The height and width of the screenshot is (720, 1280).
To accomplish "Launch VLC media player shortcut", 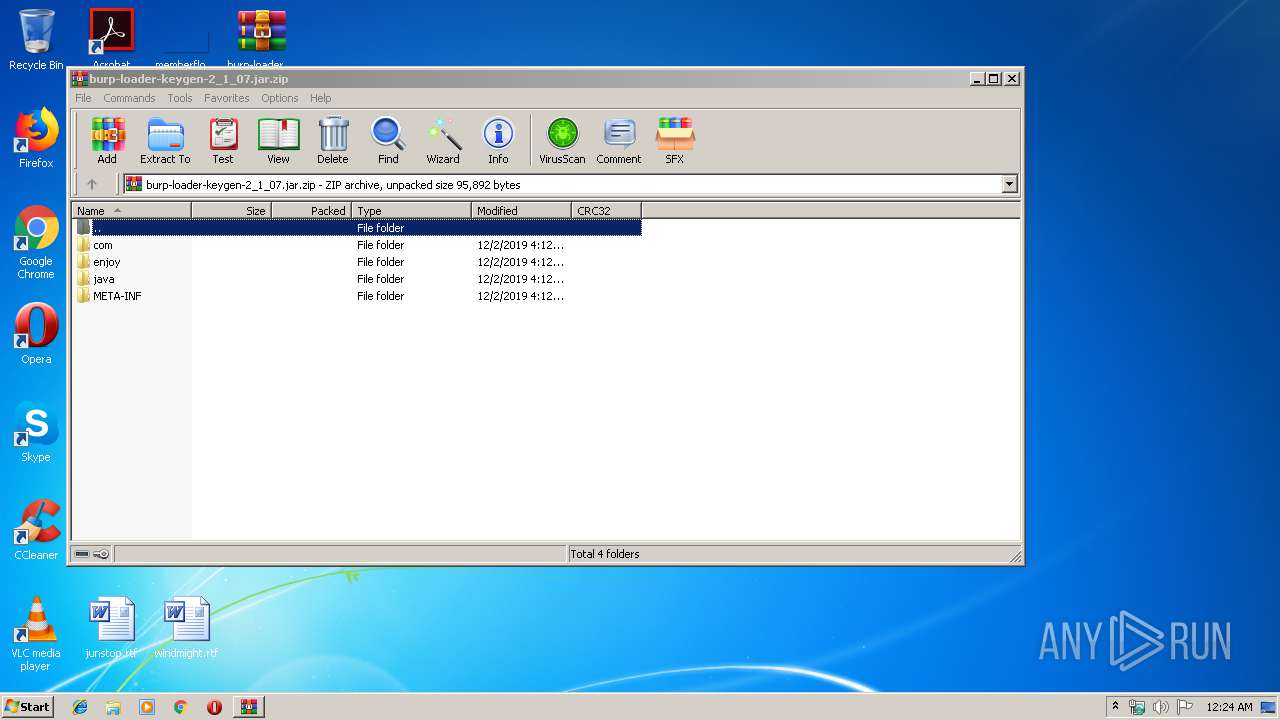I will coord(36,634).
